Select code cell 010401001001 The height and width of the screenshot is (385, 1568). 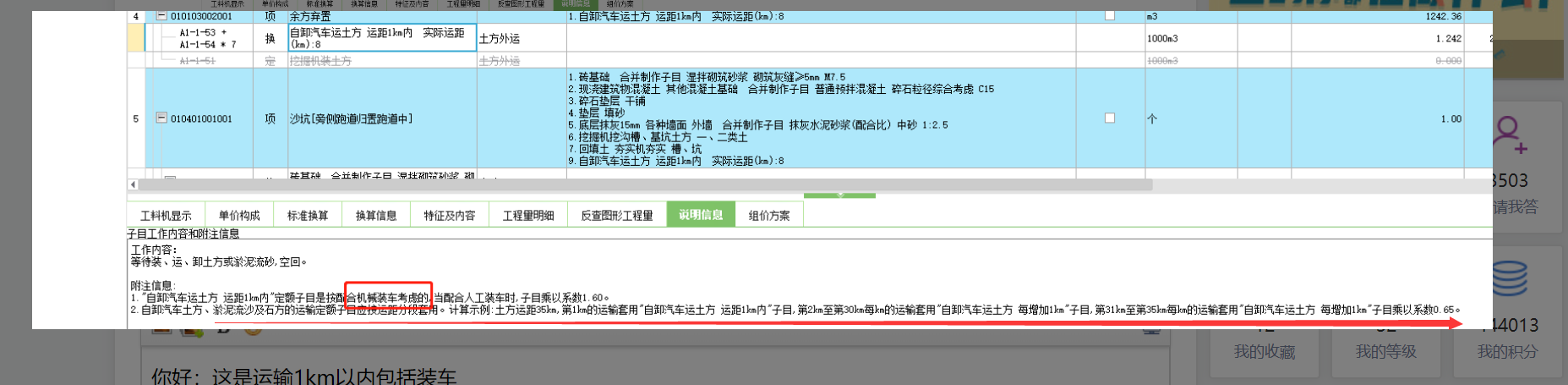pos(201,119)
